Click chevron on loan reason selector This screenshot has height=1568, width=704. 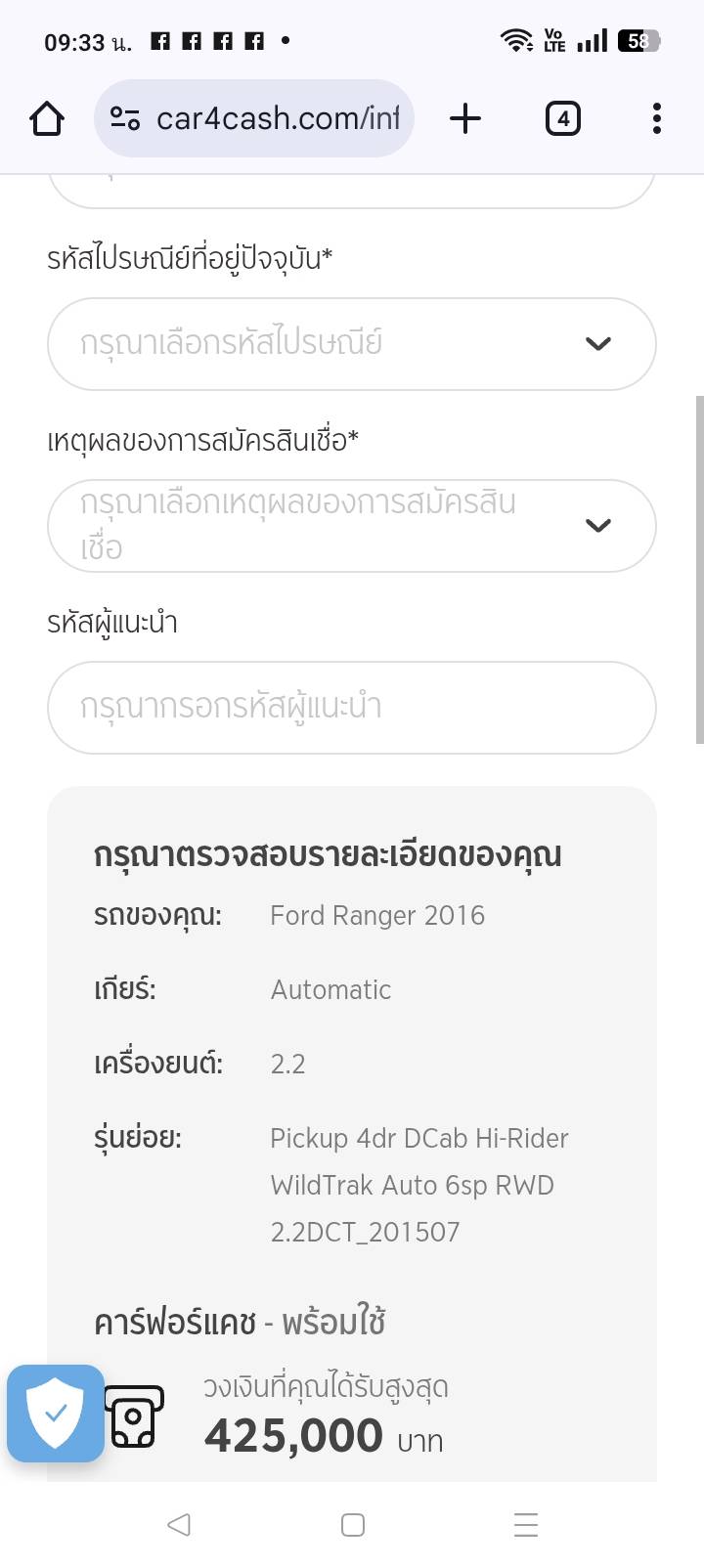pyautogui.click(x=597, y=526)
